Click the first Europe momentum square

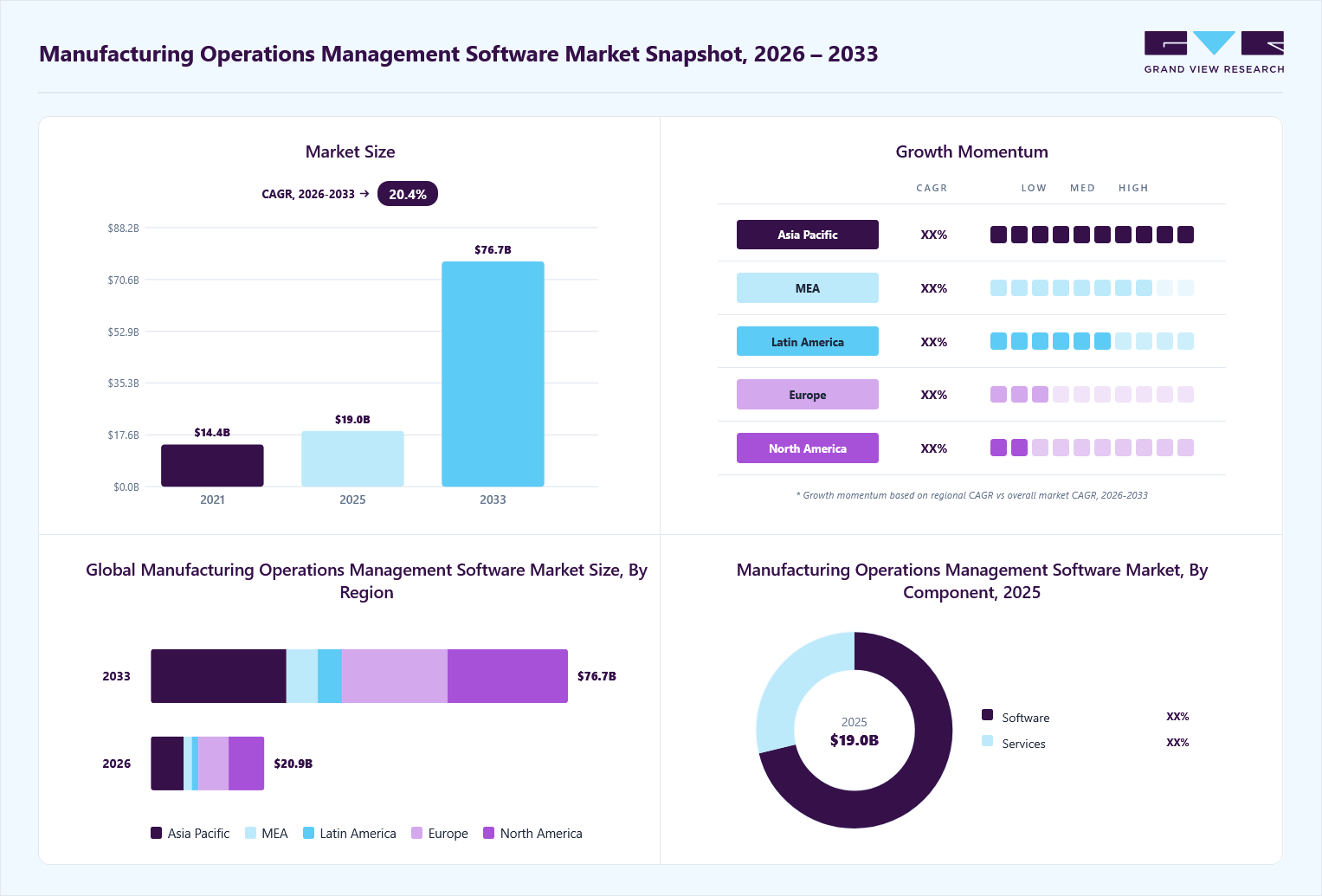pos(999,395)
